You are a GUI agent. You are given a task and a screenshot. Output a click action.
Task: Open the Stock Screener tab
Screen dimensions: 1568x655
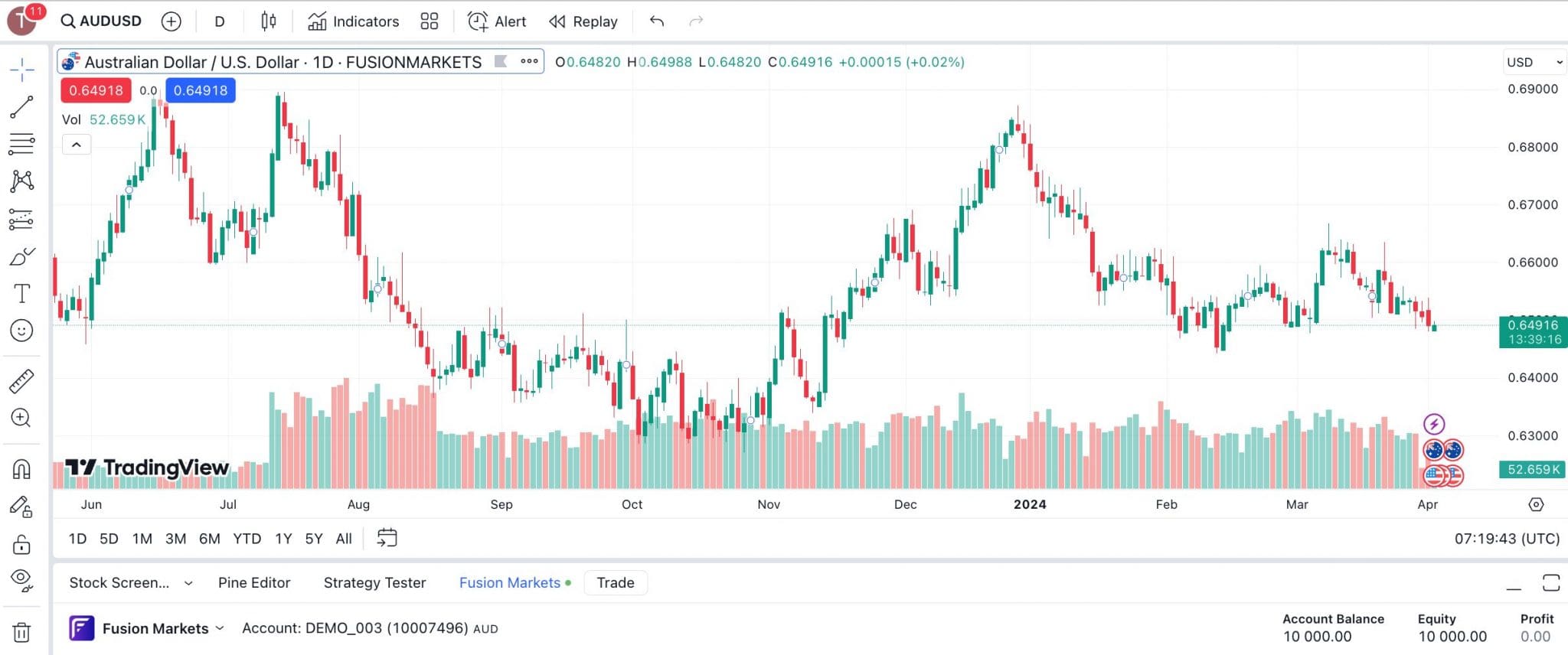(x=119, y=583)
